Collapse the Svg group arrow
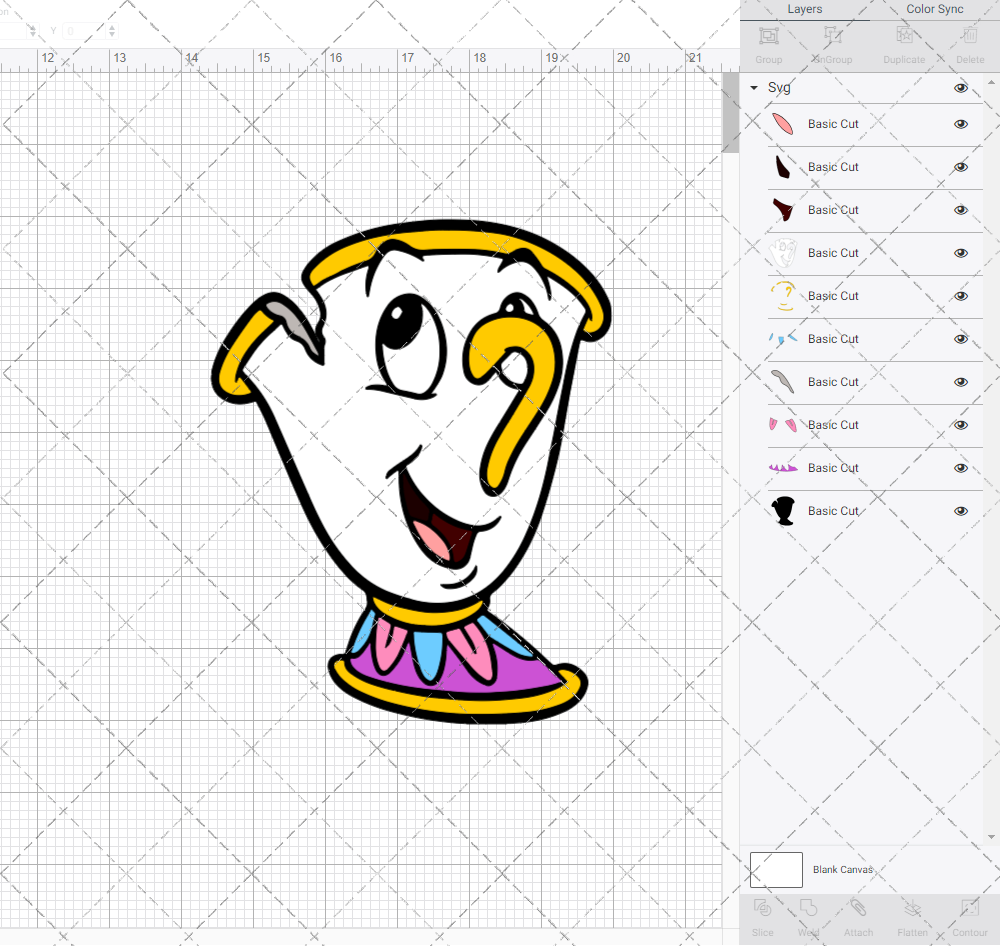 tap(754, 88)
